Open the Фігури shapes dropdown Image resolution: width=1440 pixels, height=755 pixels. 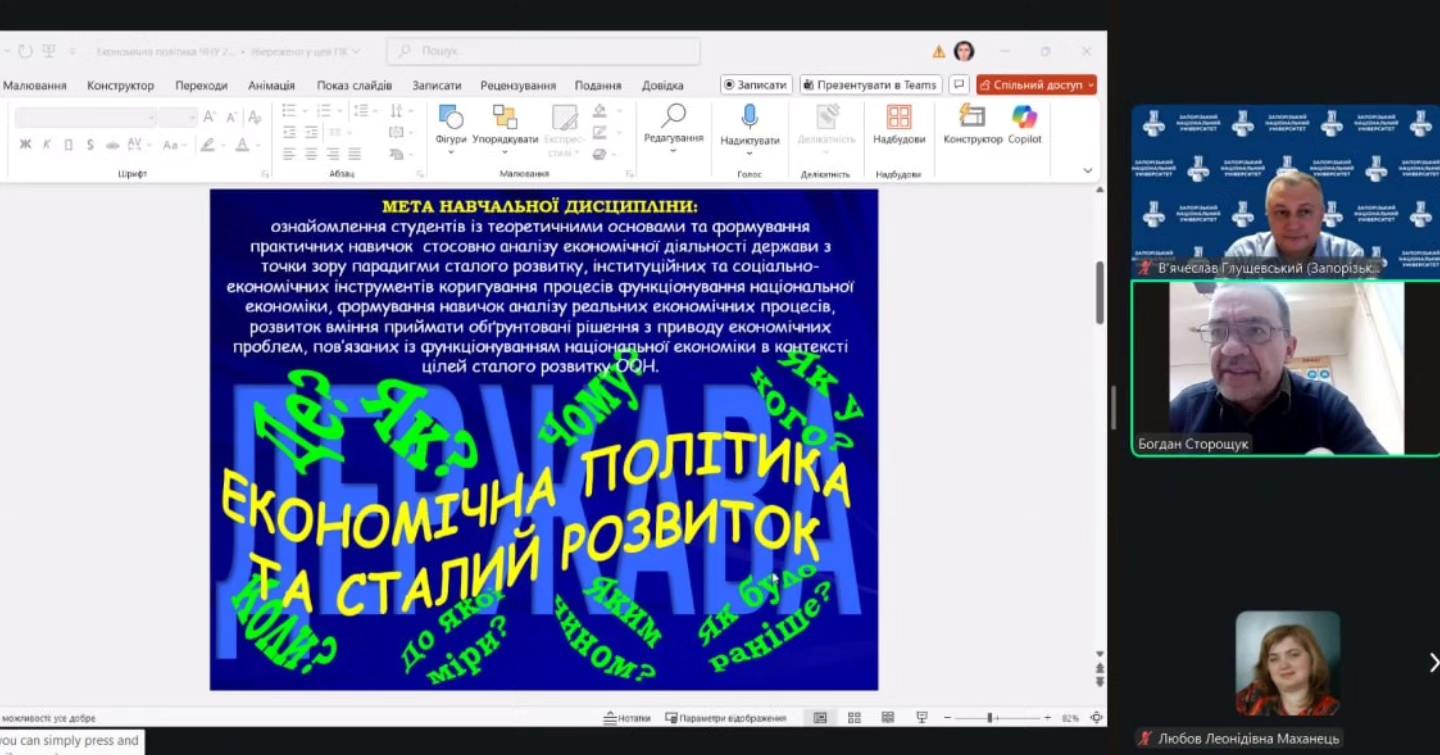pyautogui.click(x=452, y=128)
